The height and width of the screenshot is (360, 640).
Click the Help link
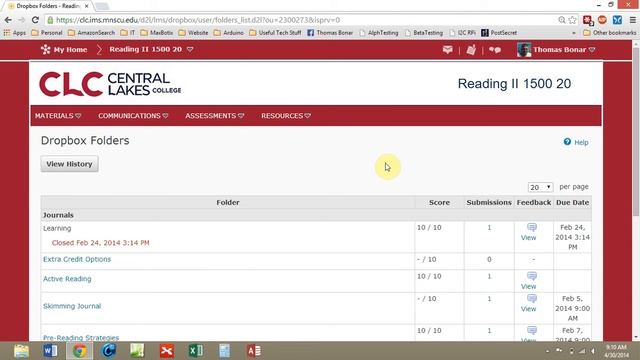(581, 142)
